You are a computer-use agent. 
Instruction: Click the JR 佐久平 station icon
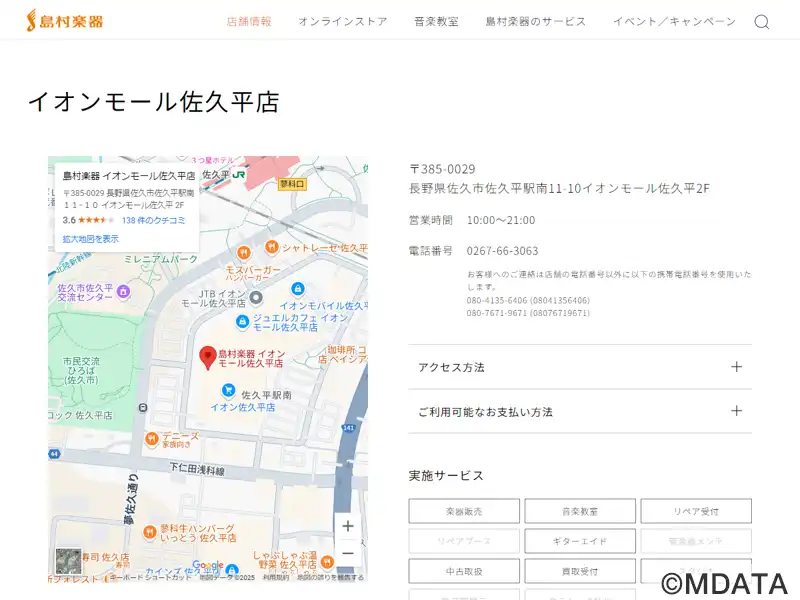238,174
